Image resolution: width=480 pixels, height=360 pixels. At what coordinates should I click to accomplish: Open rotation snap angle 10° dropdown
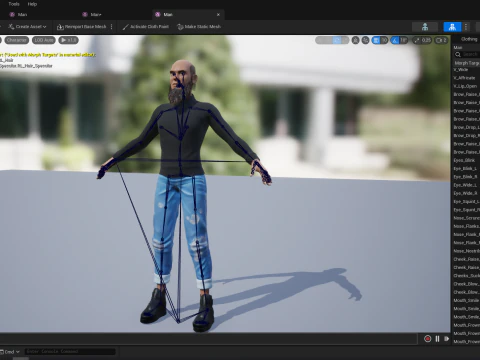(404, 40)
